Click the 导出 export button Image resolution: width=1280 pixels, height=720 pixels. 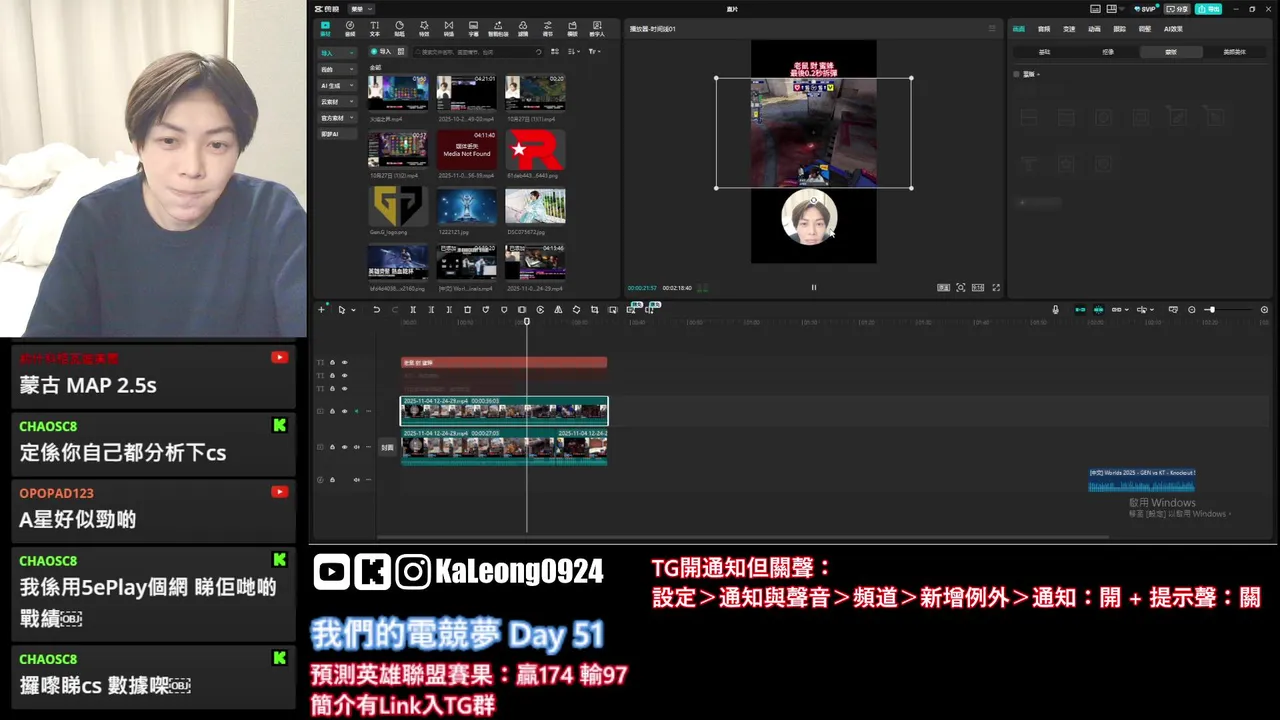click(x=1209, y=9)
